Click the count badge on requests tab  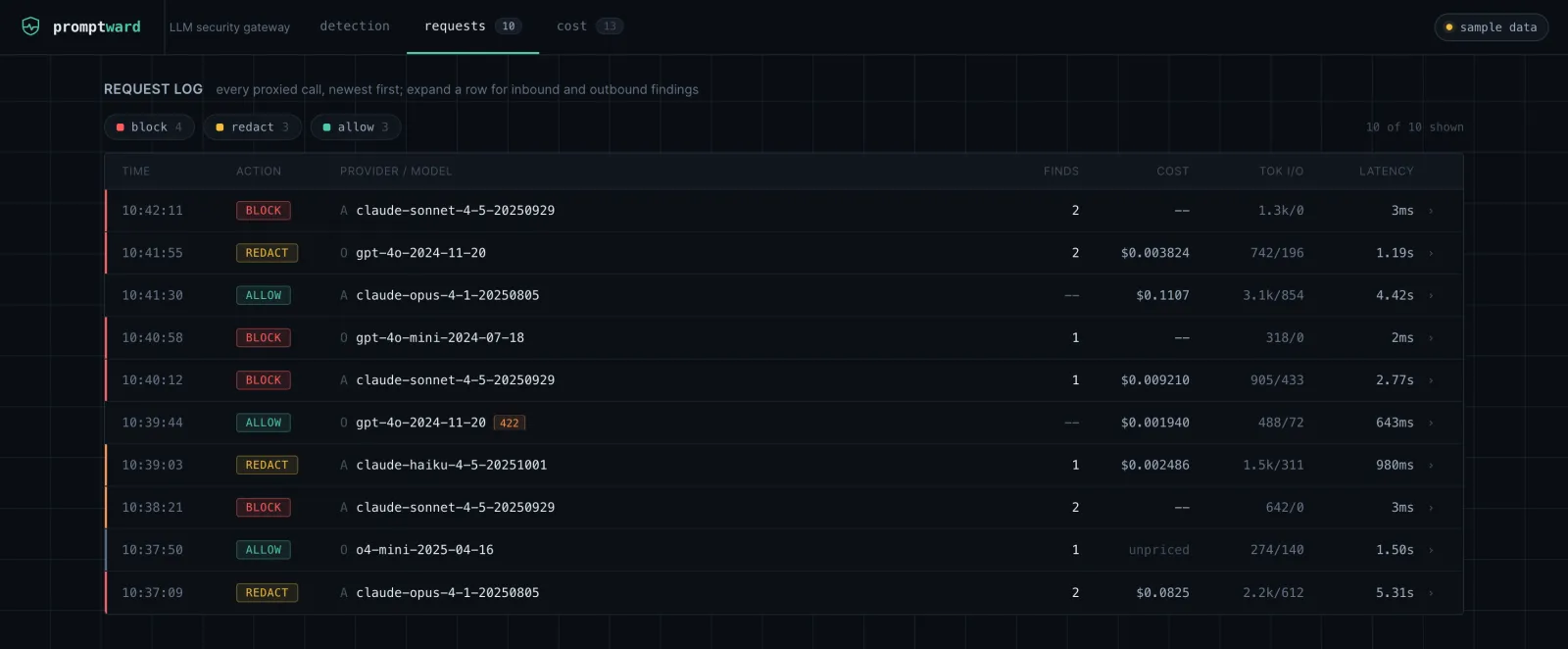tap(509, 26)
